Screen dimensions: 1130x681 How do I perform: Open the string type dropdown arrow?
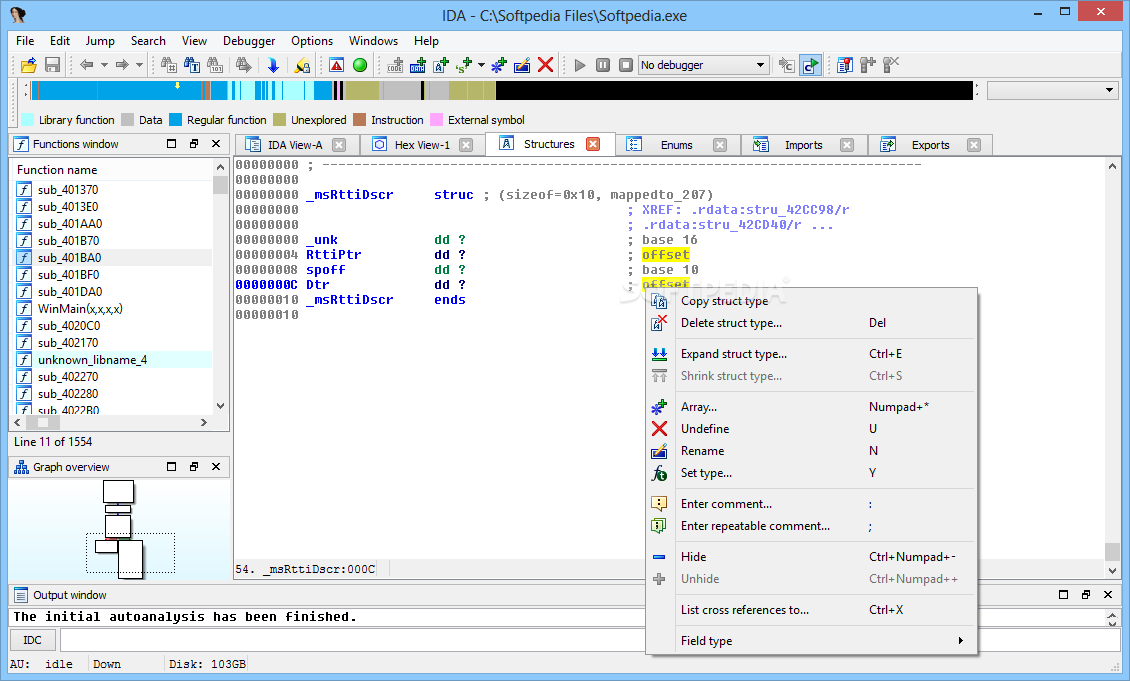[481, 65]
